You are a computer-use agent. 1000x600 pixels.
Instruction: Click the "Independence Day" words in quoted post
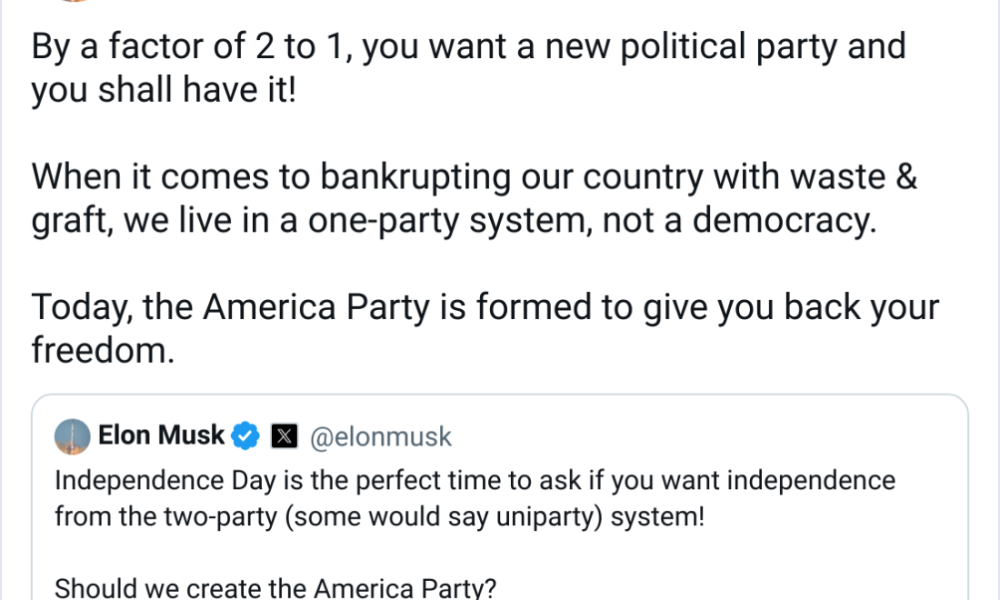tap(139, 480)
